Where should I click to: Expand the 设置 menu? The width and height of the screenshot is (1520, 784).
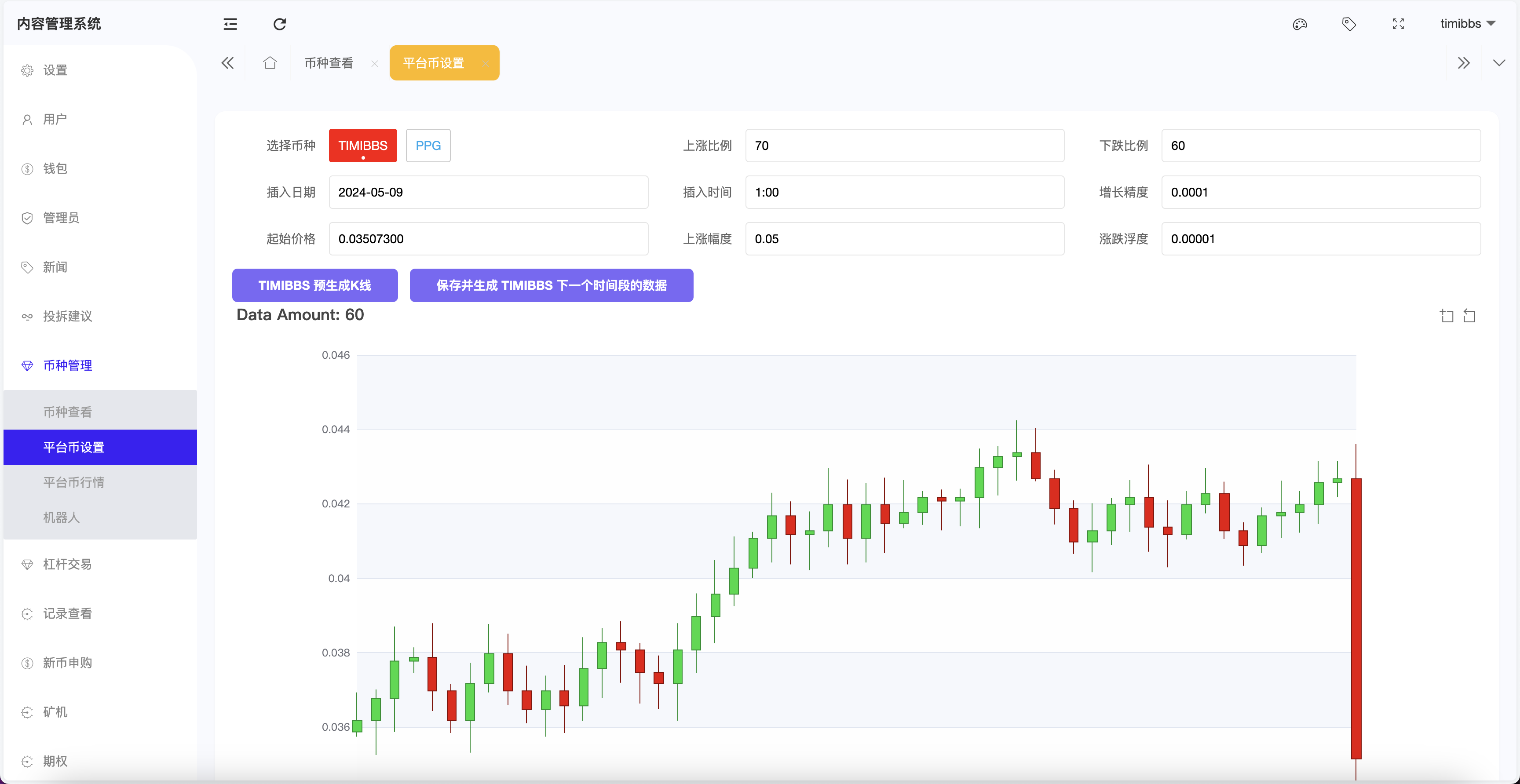[100, 70]
